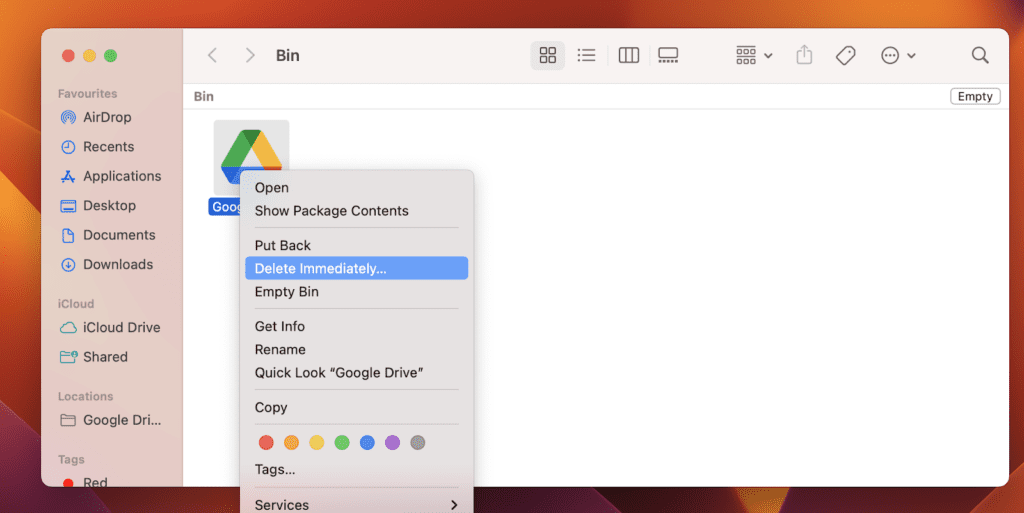Switch to column view

[629, 56]
